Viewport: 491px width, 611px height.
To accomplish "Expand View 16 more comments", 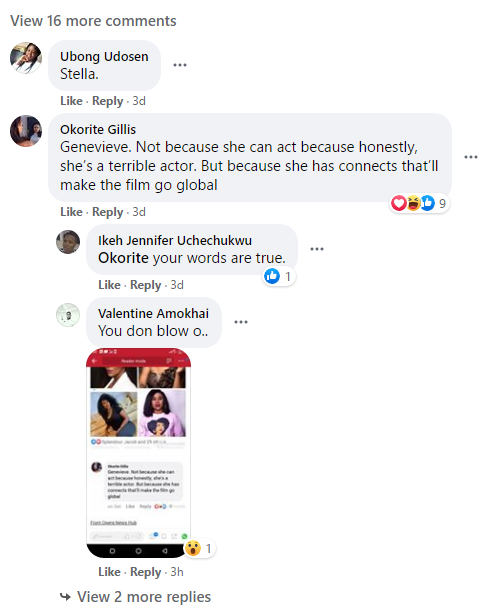I will 93,21.
